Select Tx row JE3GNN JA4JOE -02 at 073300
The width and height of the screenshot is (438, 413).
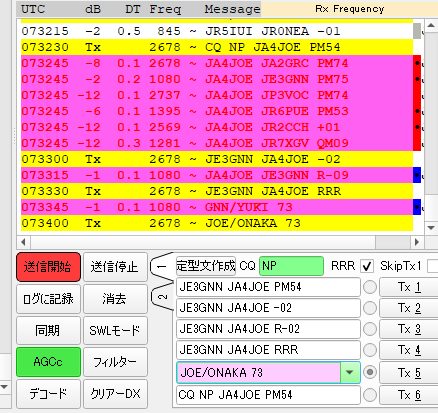(x=217, y=159)
